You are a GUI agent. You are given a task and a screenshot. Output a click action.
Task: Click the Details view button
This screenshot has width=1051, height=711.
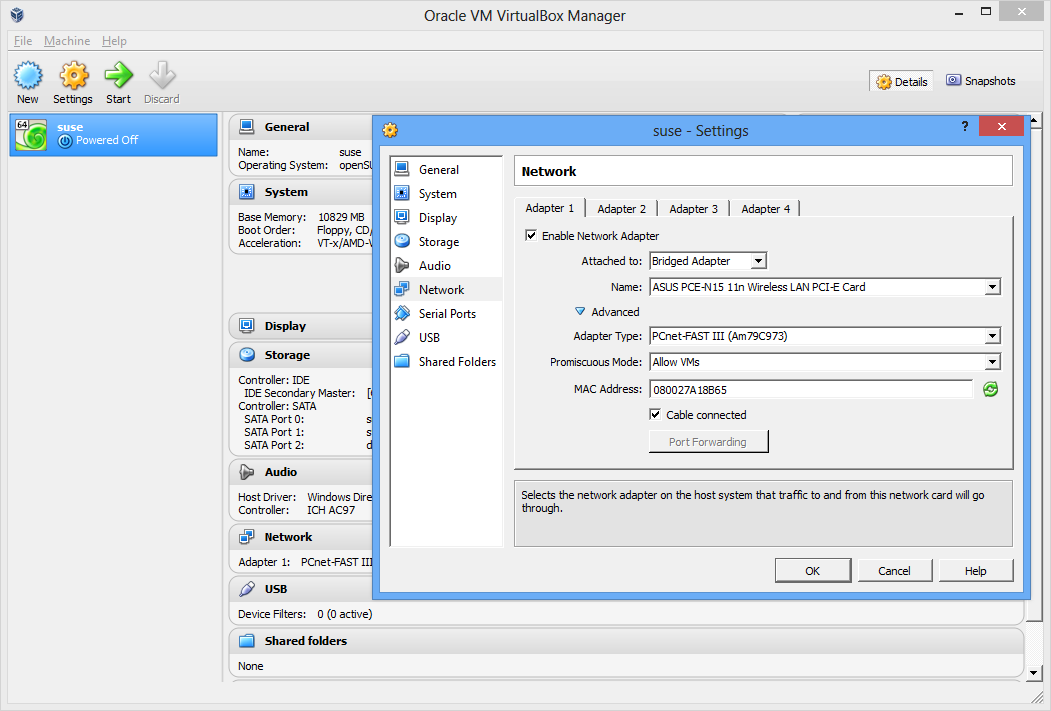click(x=902, y=82)
